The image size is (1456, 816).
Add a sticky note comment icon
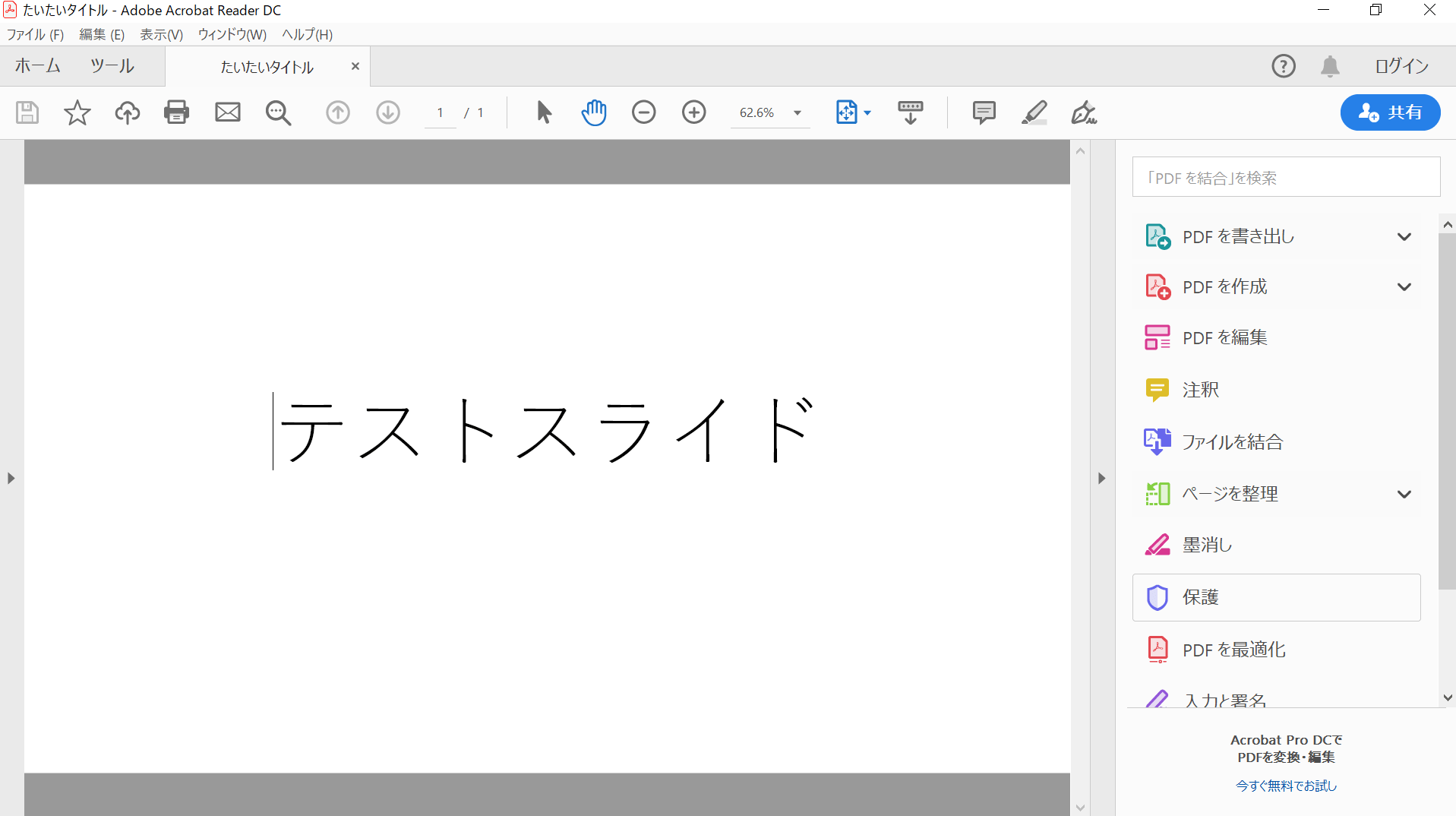[984, 112]
